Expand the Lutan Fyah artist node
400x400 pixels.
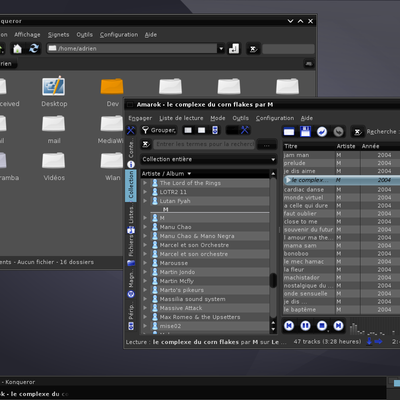pos(145,201)
